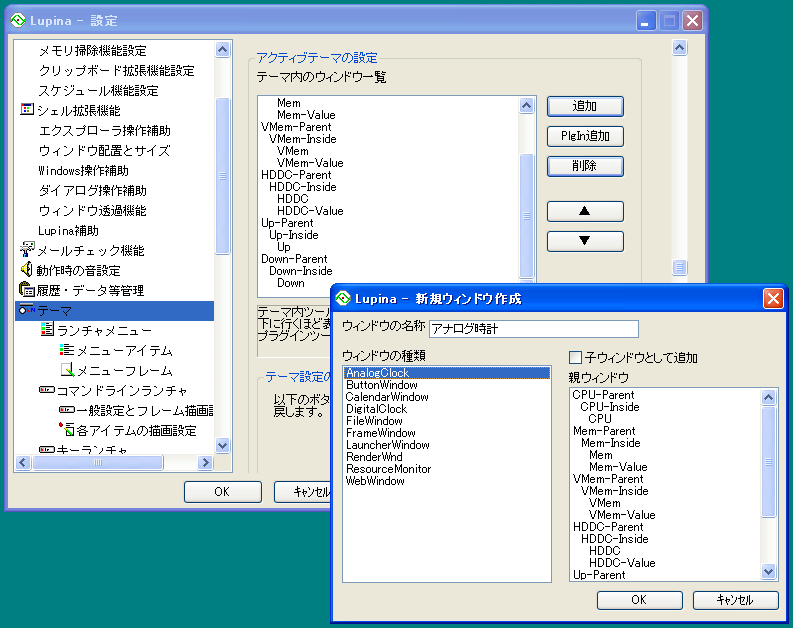
Task: Select ウィンドウ透過機能 tree item
Action: pyautogui.click(x=93, y=210)
